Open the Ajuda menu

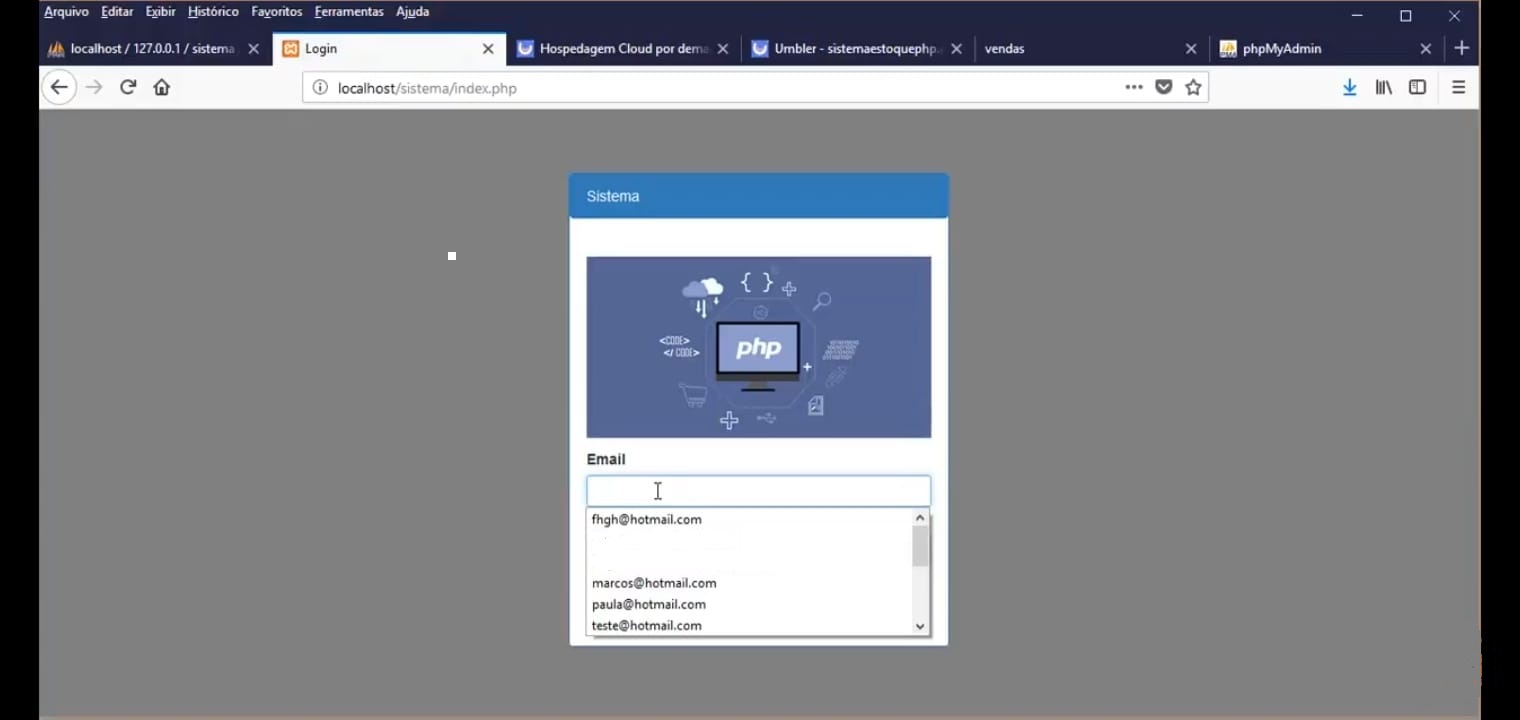tap(412, 12)
